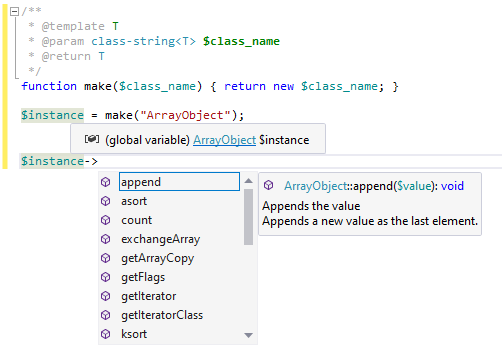The width and height of the screenshot is (502, 362).
Task: Choose getIteratorClass from completion list
Action: (162, 315)
